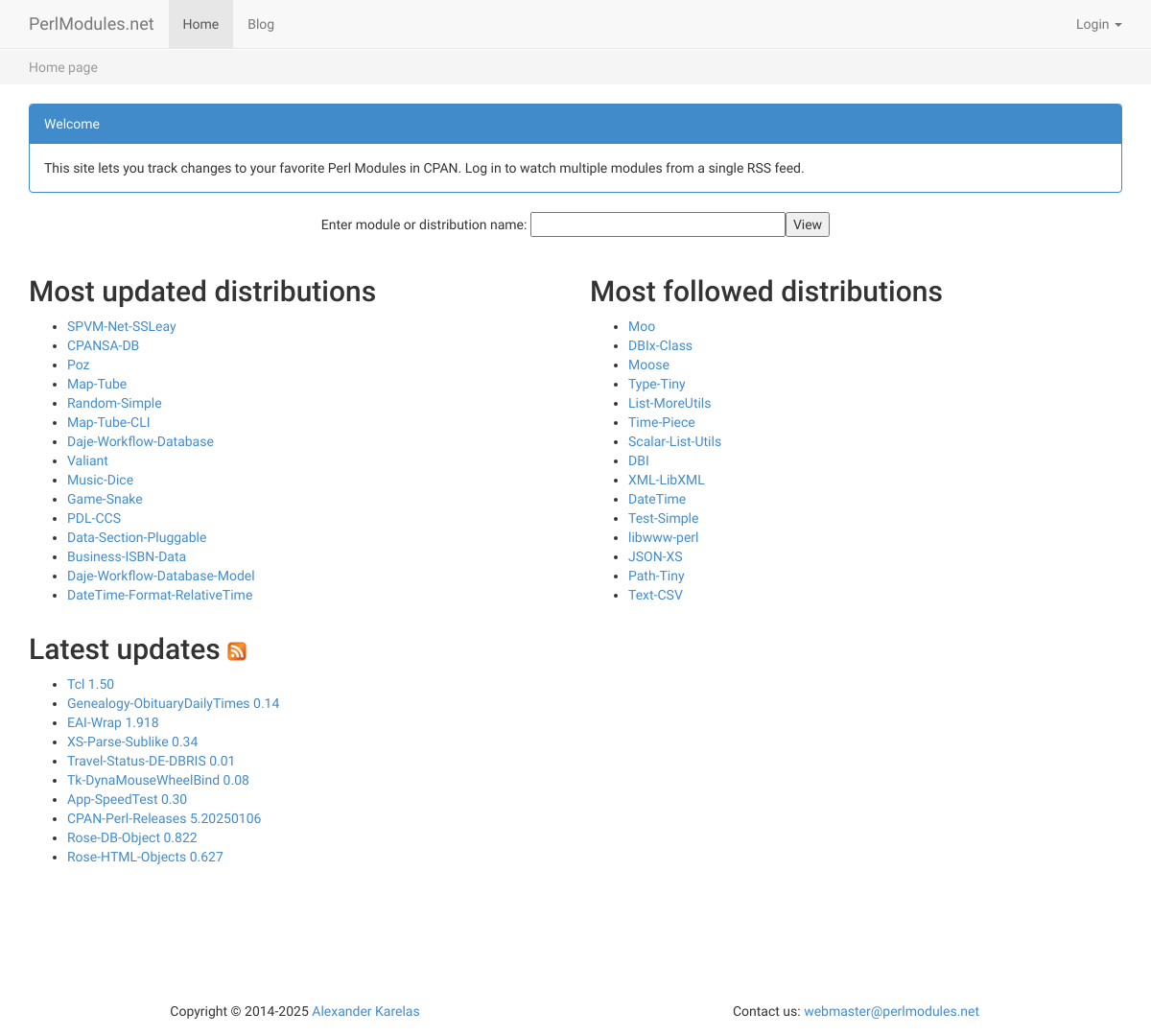The width and height of the screenshot is (1151, 1036).
Task: Open the Daje-Workflow-Database-Model link
Action: pos(161,576)
